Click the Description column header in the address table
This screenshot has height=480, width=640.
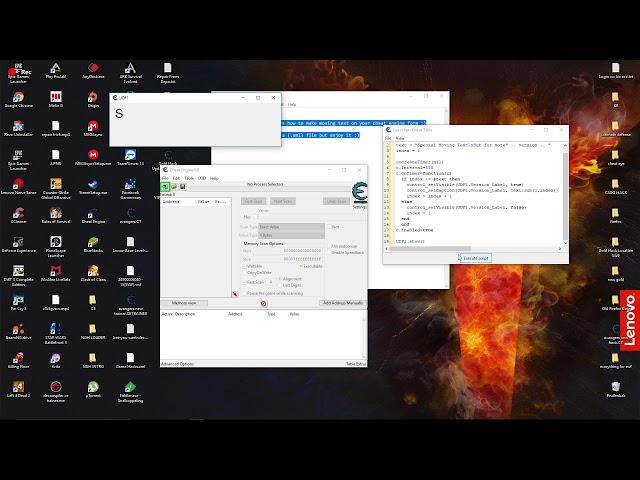(184, 314)
